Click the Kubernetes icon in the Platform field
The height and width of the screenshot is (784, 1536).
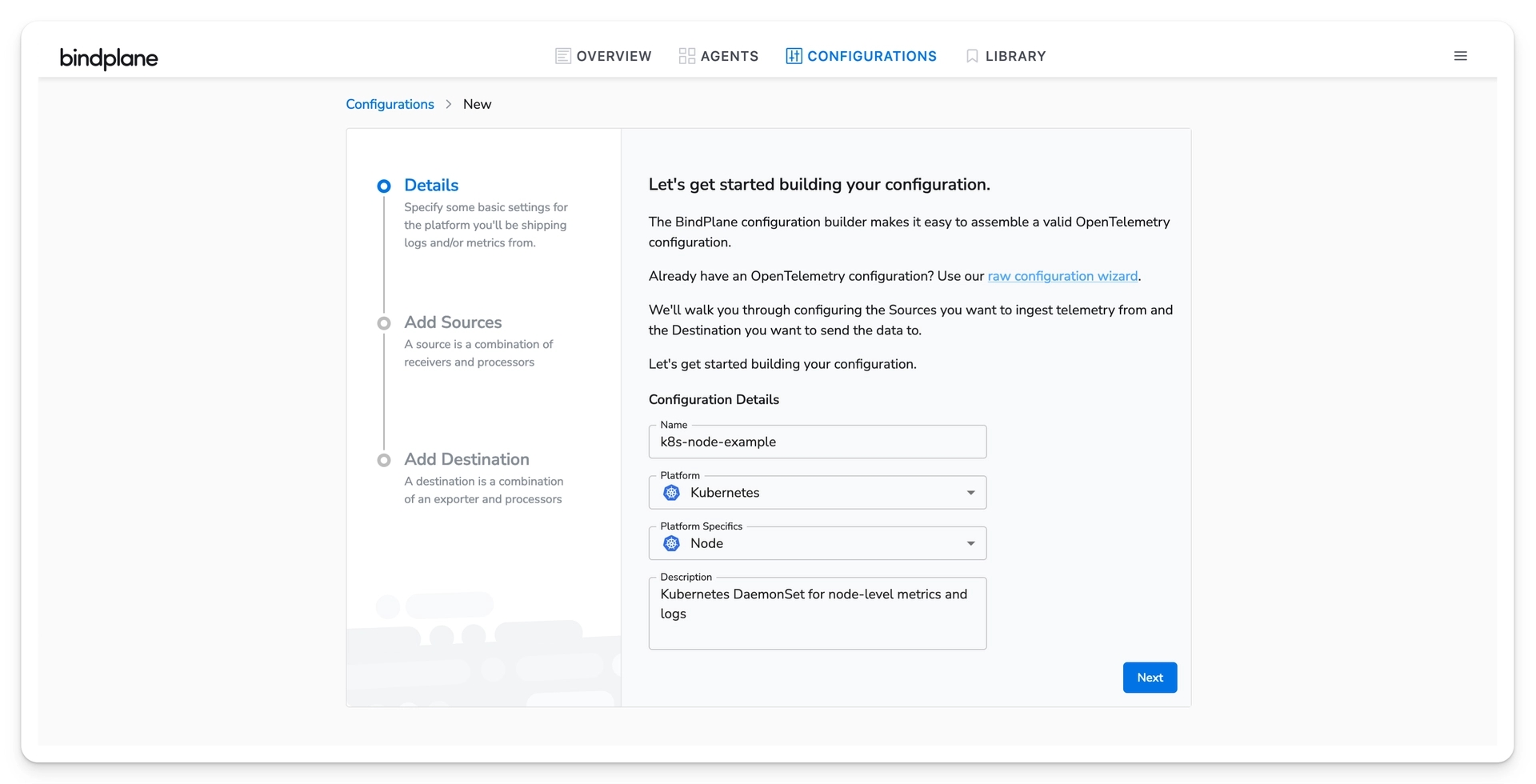pyautogui.click(x=672, y=493)
